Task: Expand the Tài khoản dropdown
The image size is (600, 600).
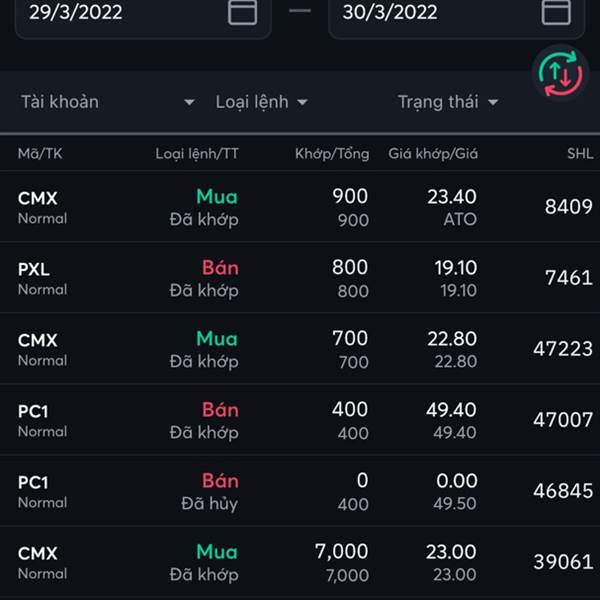Action: tap(108, 102)
